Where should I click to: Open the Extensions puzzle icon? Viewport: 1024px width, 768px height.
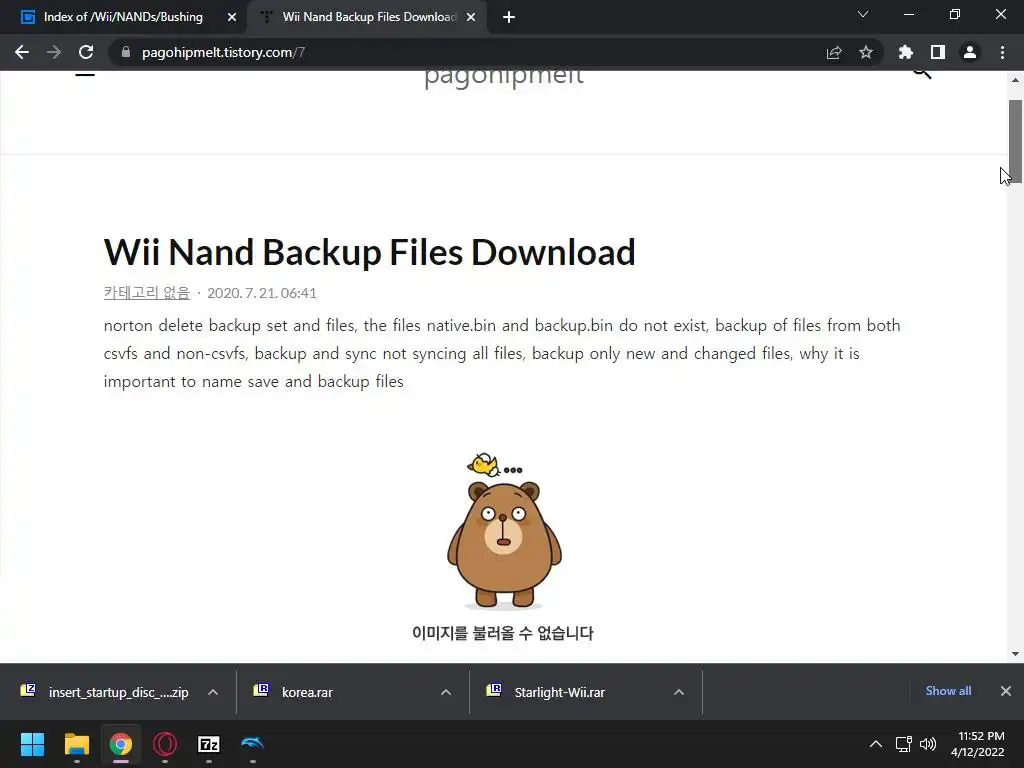tap(906, 52)
